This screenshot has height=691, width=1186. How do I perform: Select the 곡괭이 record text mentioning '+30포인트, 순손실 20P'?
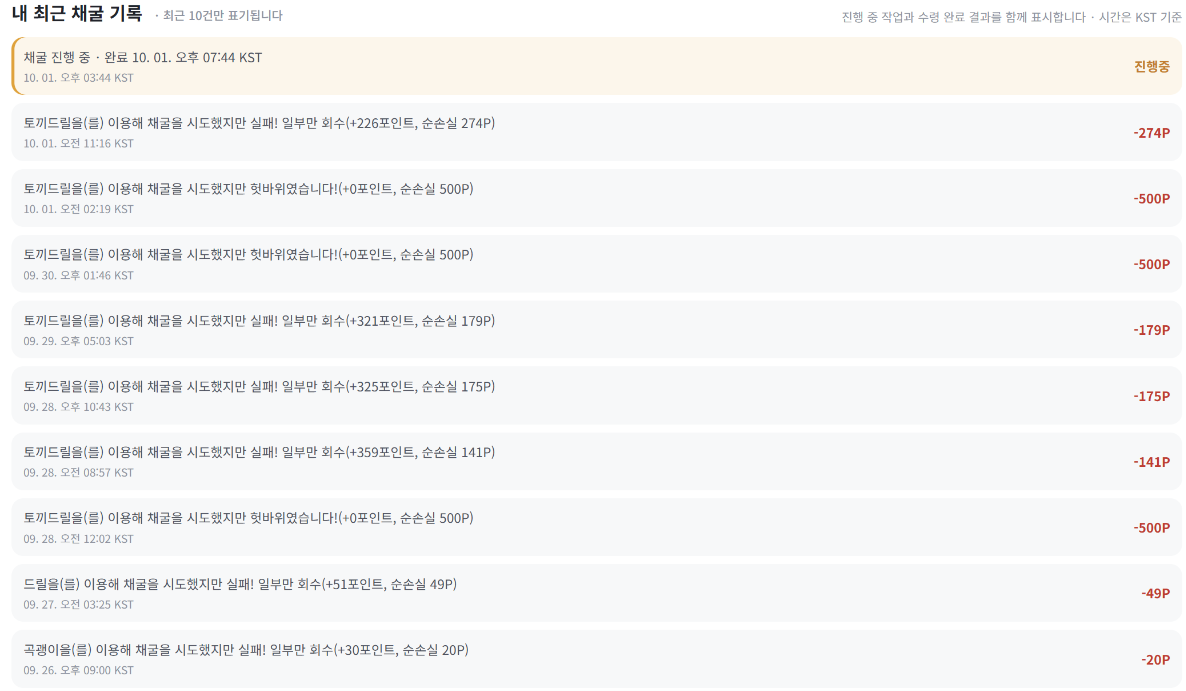(247, 650)
